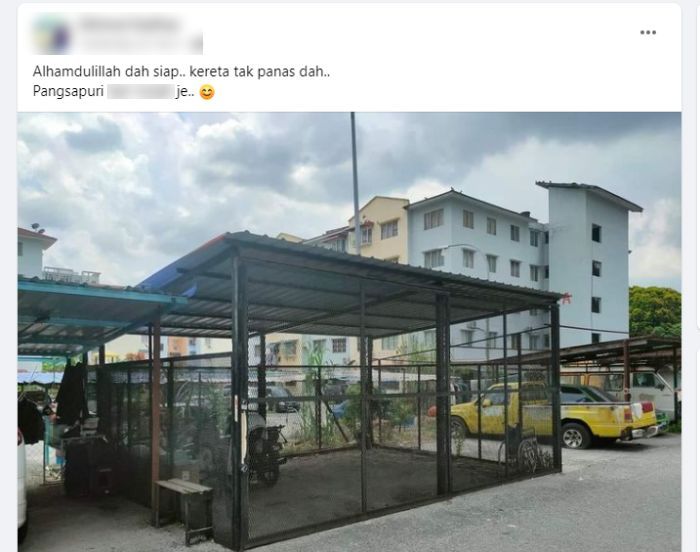Click the word 'Pangsapuri' in the caption

(68, 92)
